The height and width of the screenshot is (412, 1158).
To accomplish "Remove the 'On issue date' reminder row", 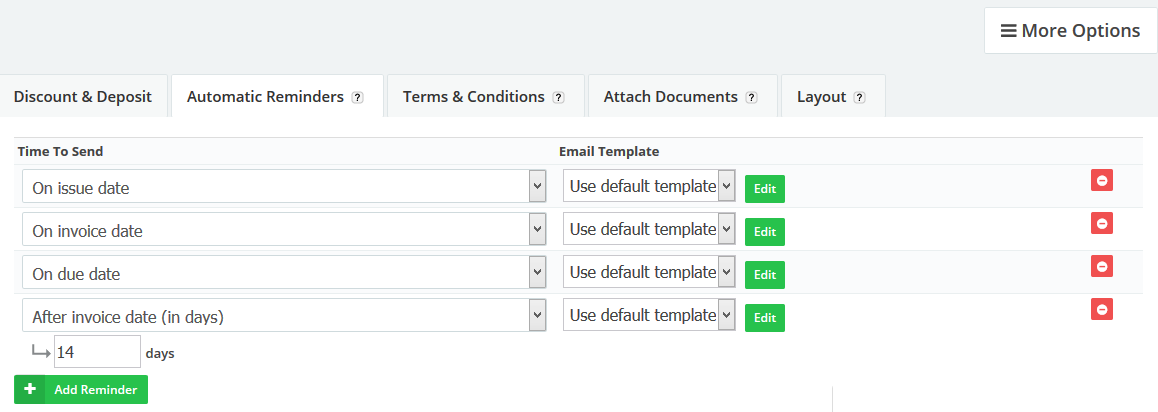I will [x=1101, y=181].
